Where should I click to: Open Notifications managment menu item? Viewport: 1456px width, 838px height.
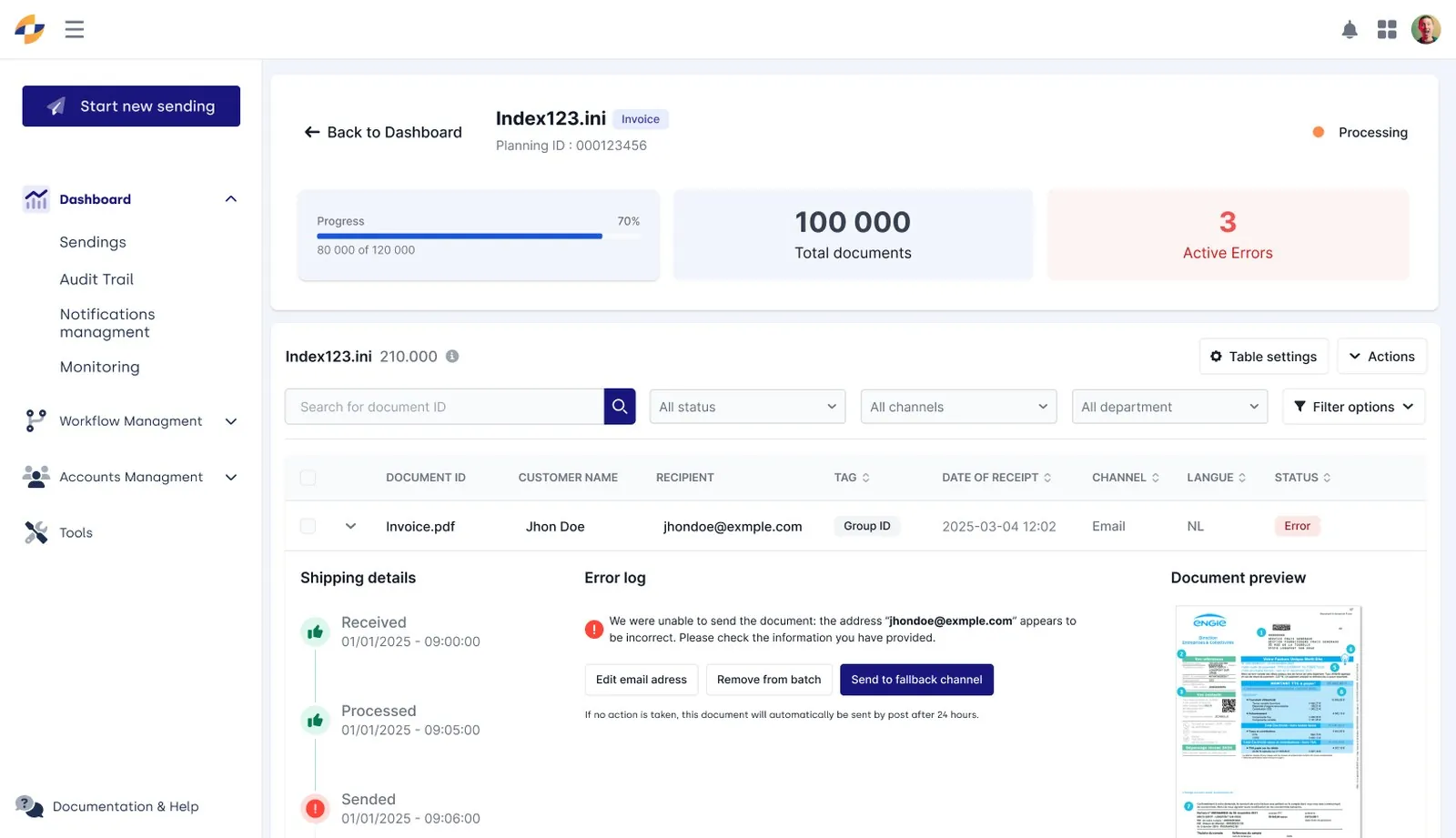click(107, 323)
